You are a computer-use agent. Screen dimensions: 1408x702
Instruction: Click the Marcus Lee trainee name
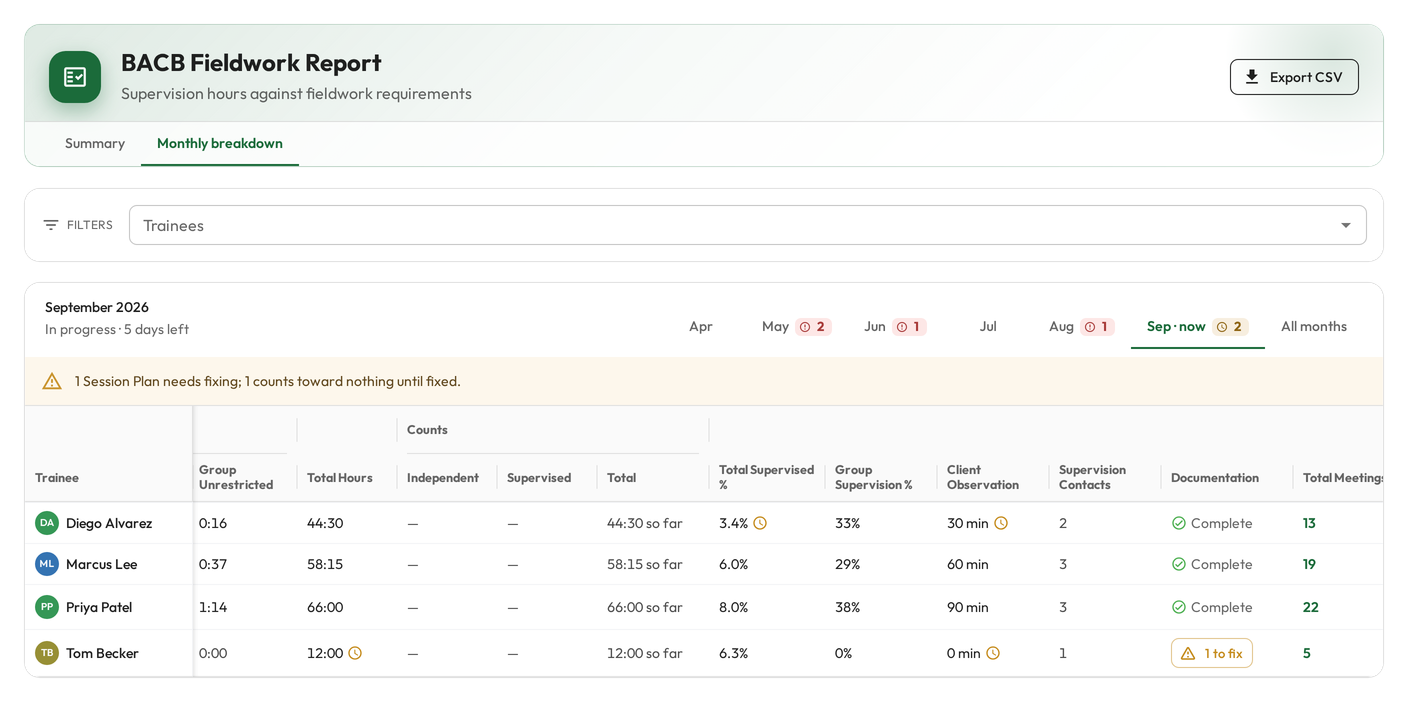(102, 564)
